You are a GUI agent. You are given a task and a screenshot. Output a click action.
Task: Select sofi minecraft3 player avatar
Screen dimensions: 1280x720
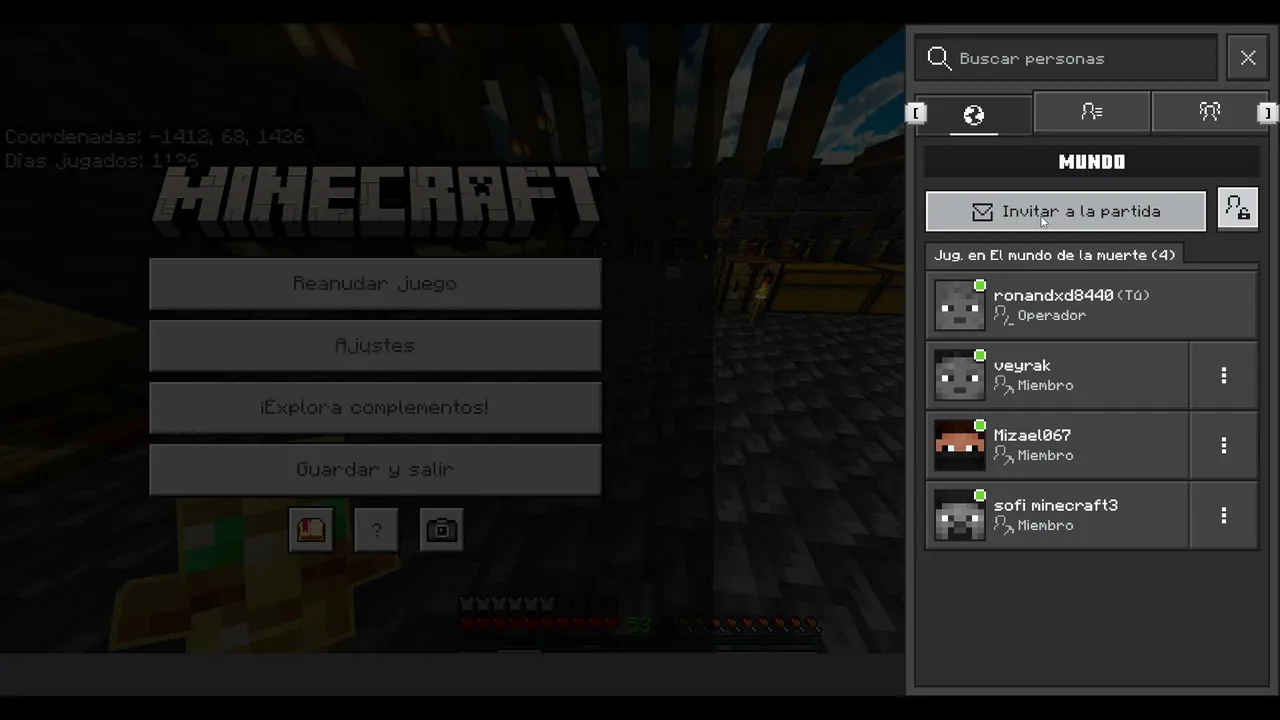pyautogui.click(x=959, y=515)
